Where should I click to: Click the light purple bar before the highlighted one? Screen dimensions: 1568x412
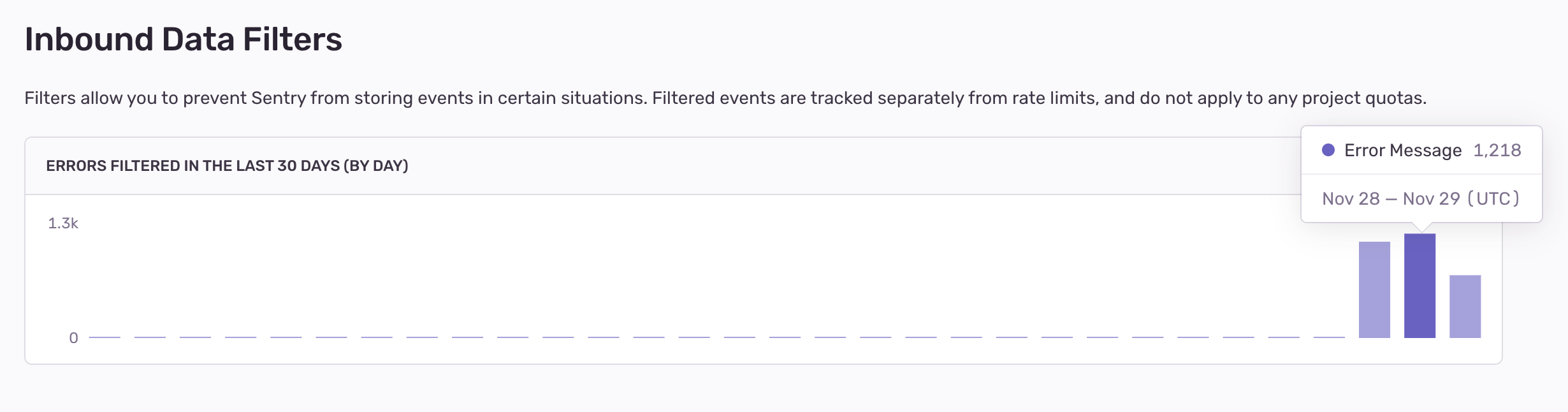pyautogui.click(x=1374, y=290)
